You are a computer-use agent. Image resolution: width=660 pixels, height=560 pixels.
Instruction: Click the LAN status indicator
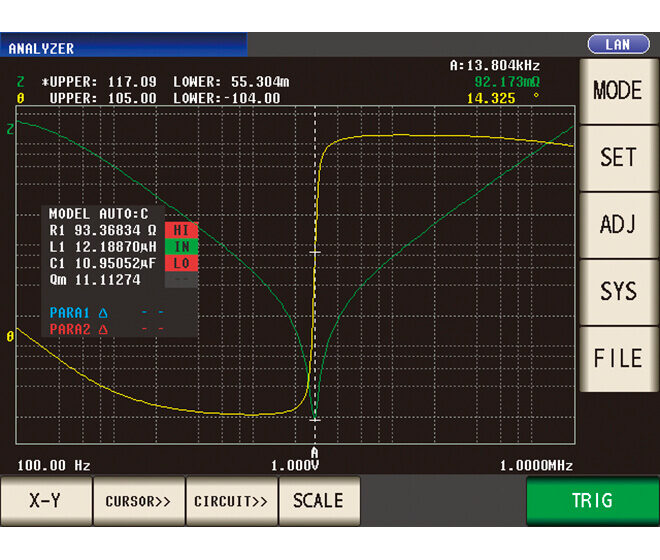click(x=617, y=45)
